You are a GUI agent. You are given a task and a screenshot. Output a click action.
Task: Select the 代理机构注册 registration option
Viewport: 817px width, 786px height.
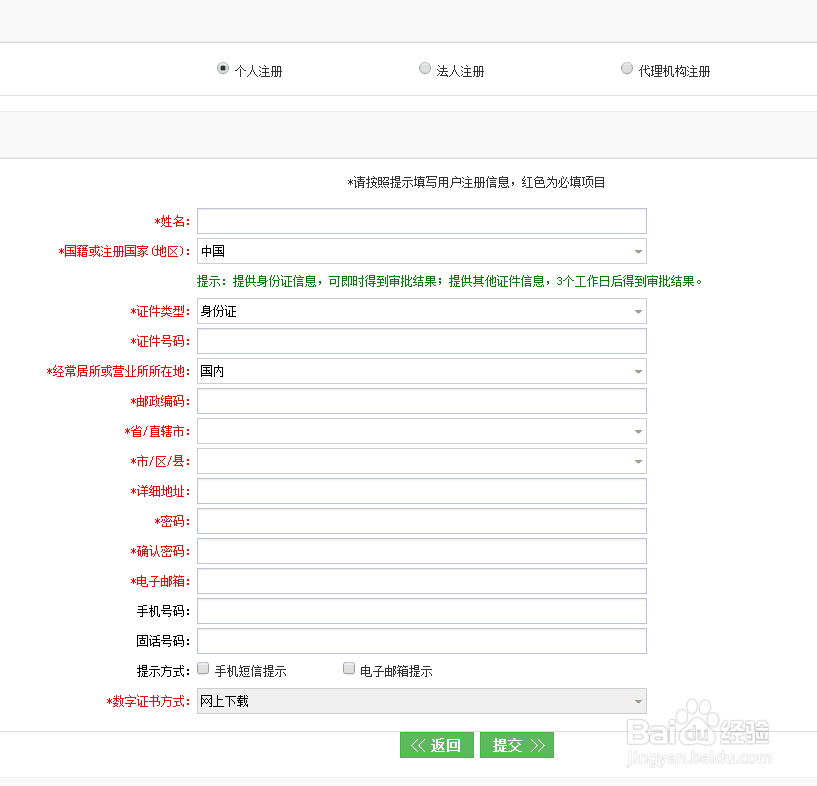(x=627, y=68)
